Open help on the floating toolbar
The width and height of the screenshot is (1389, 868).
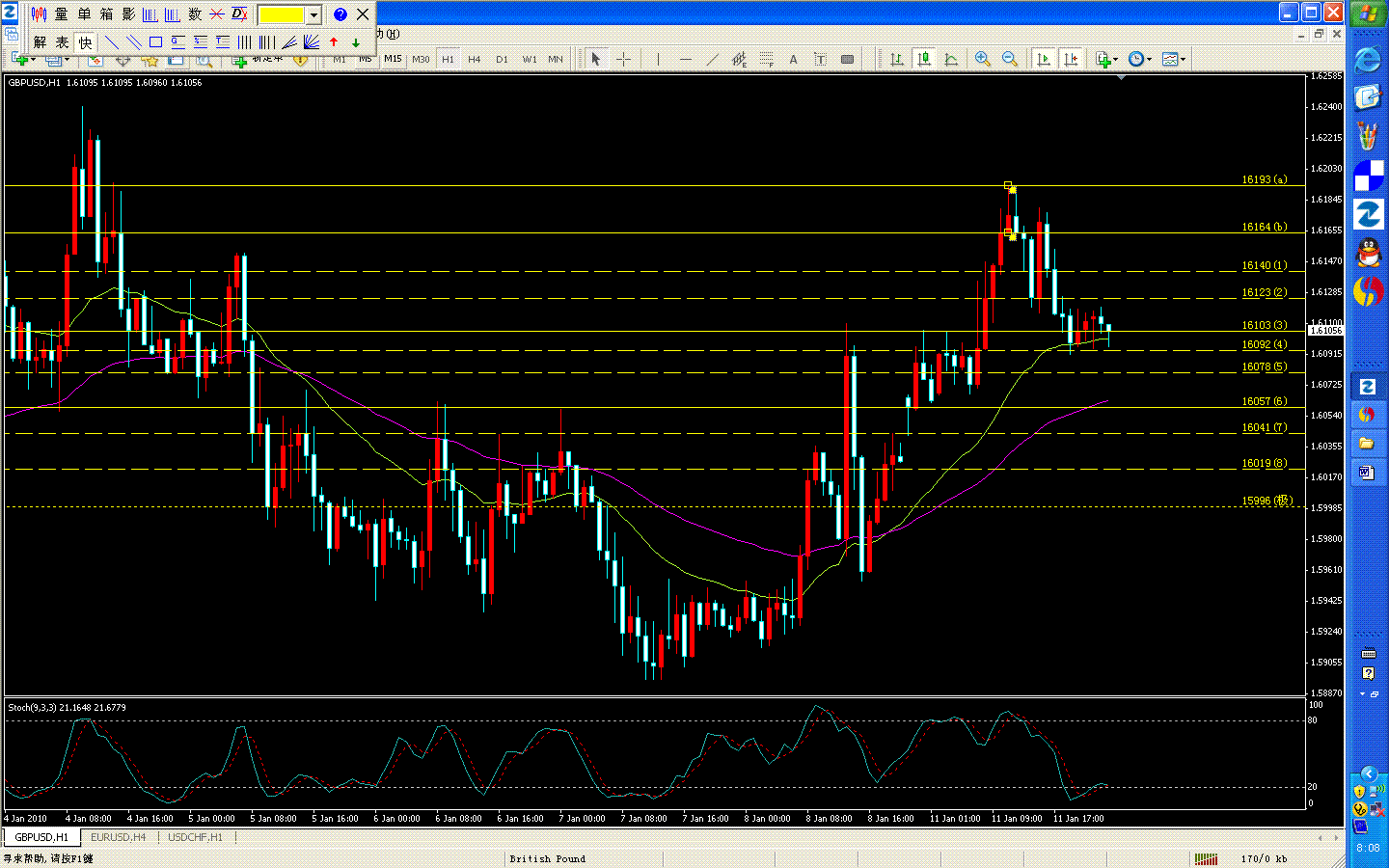(340, 14)
